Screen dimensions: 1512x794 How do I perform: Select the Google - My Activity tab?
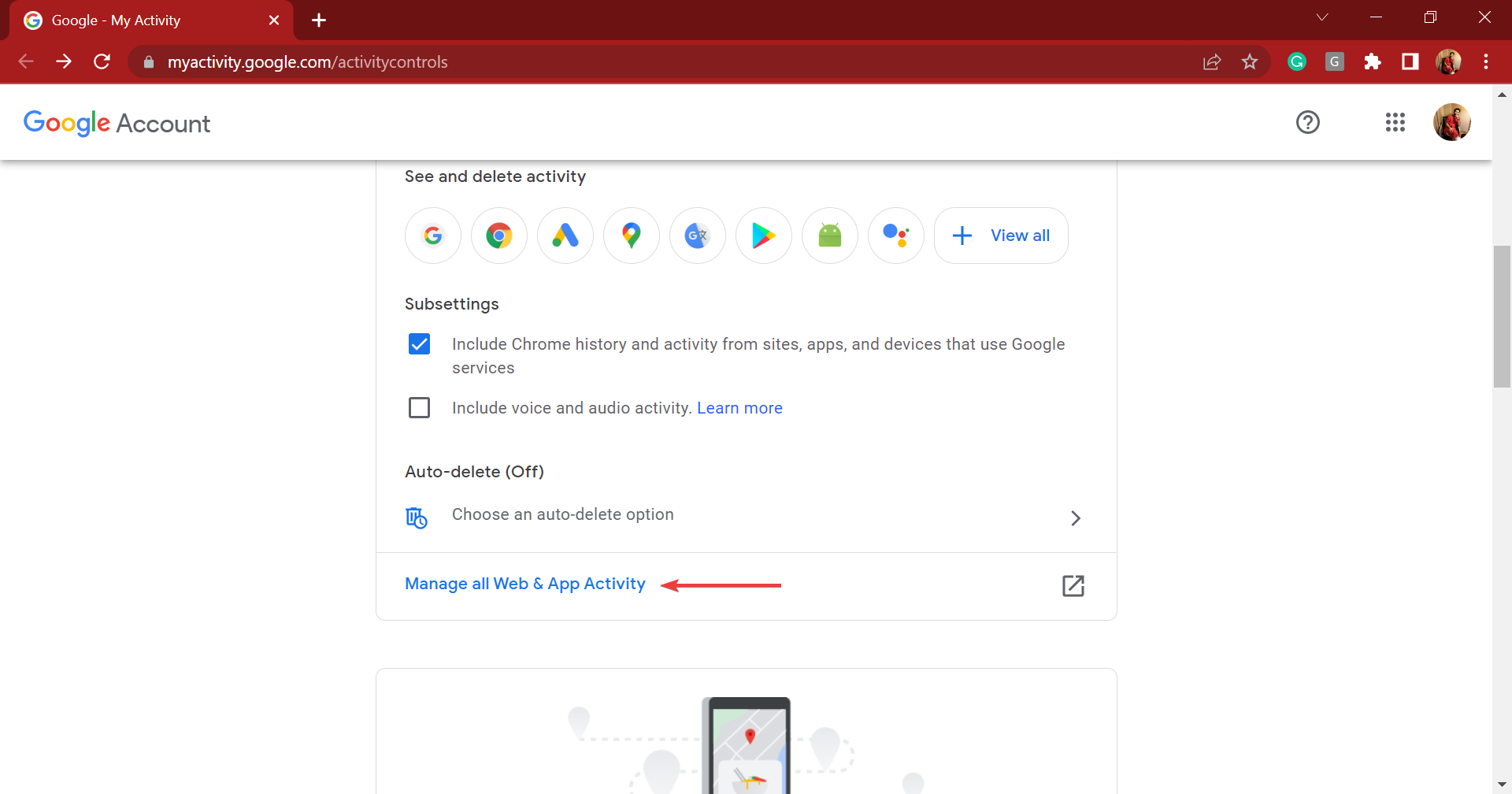[151, 20]
